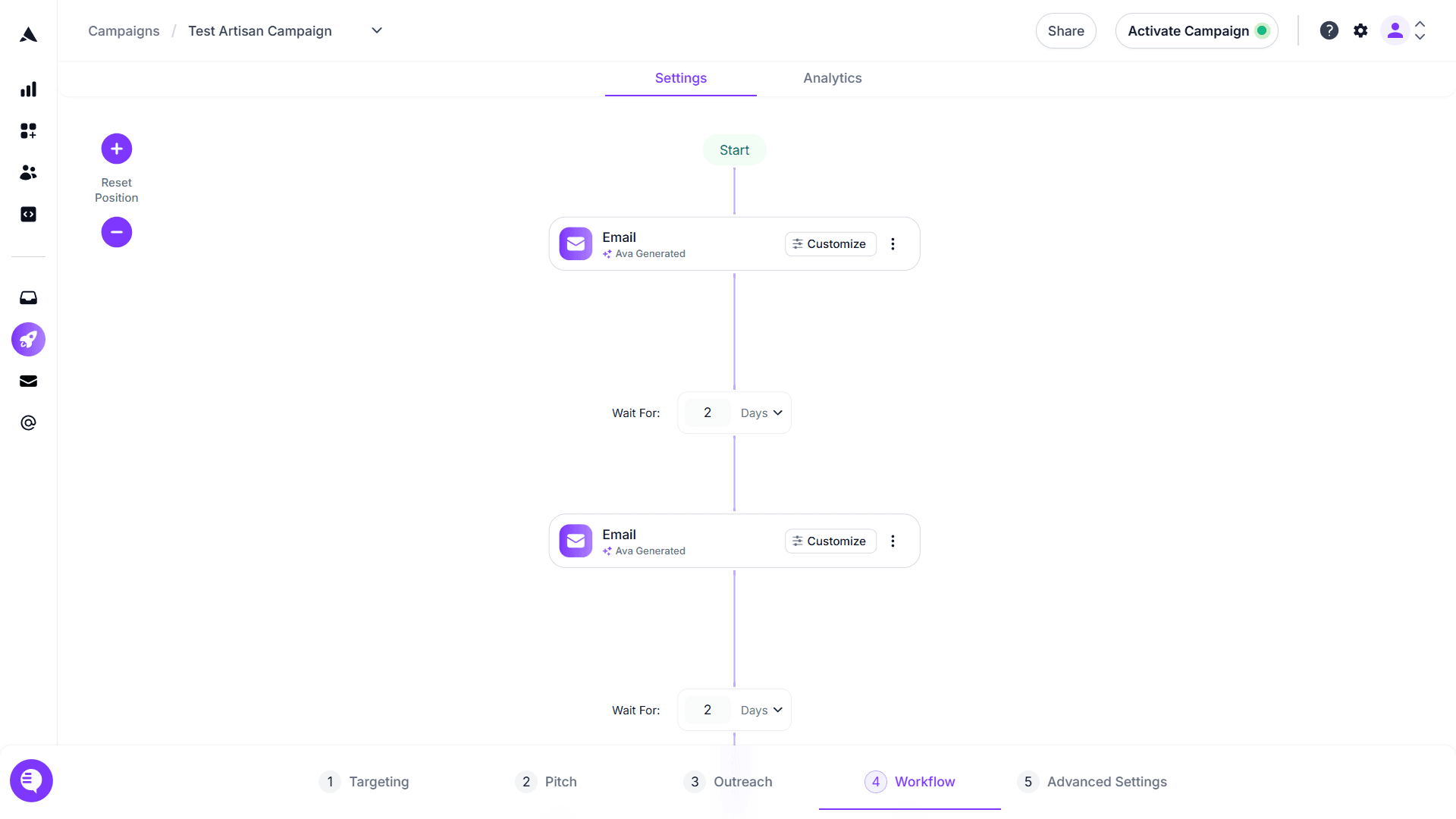Image resolution: width=1456 pixels, height=819 pixels.
Task: Open the inbox tray sidebar icon
Action: point(28,298)
